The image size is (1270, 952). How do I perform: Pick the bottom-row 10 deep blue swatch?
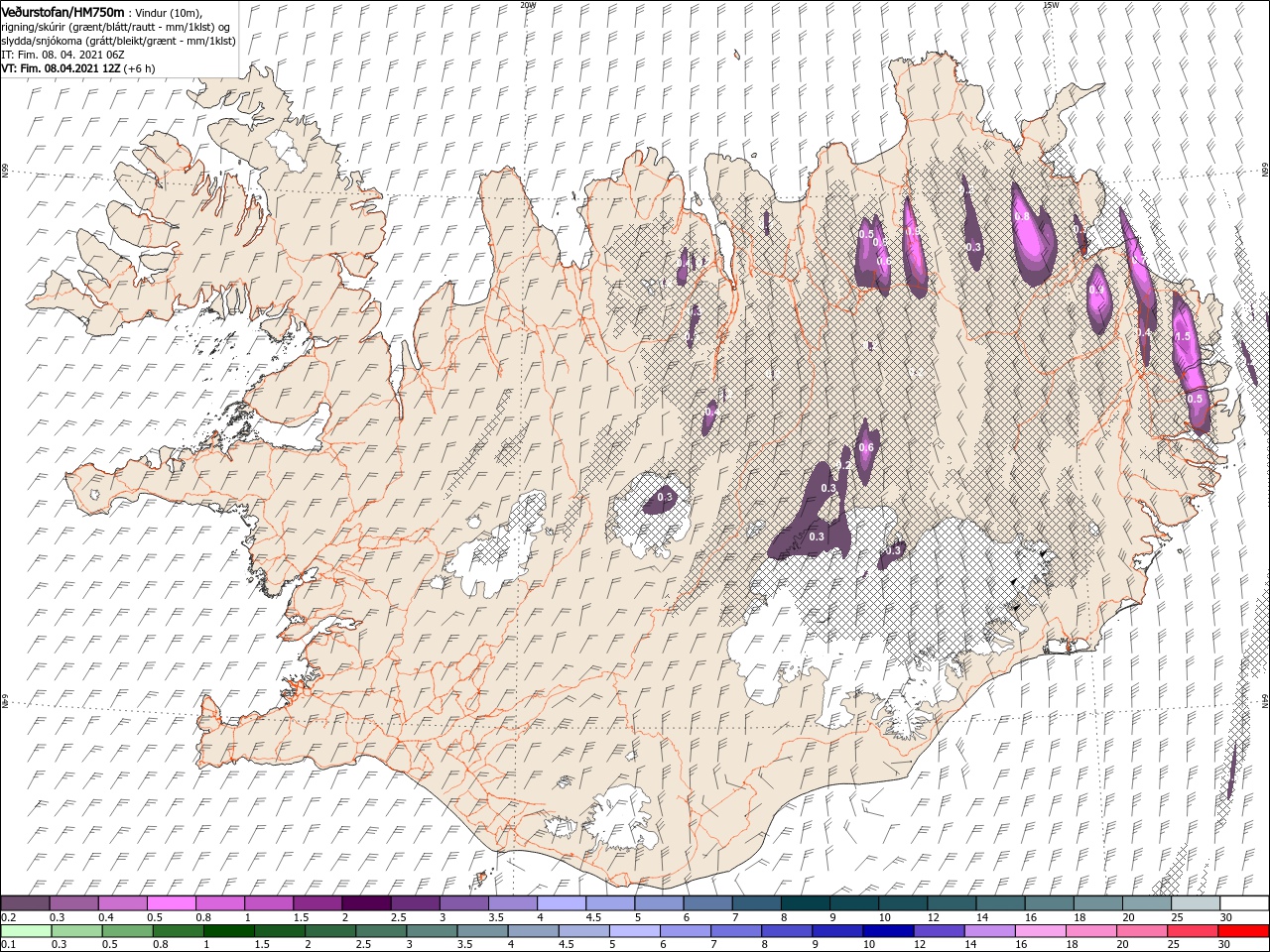[888, 931]
